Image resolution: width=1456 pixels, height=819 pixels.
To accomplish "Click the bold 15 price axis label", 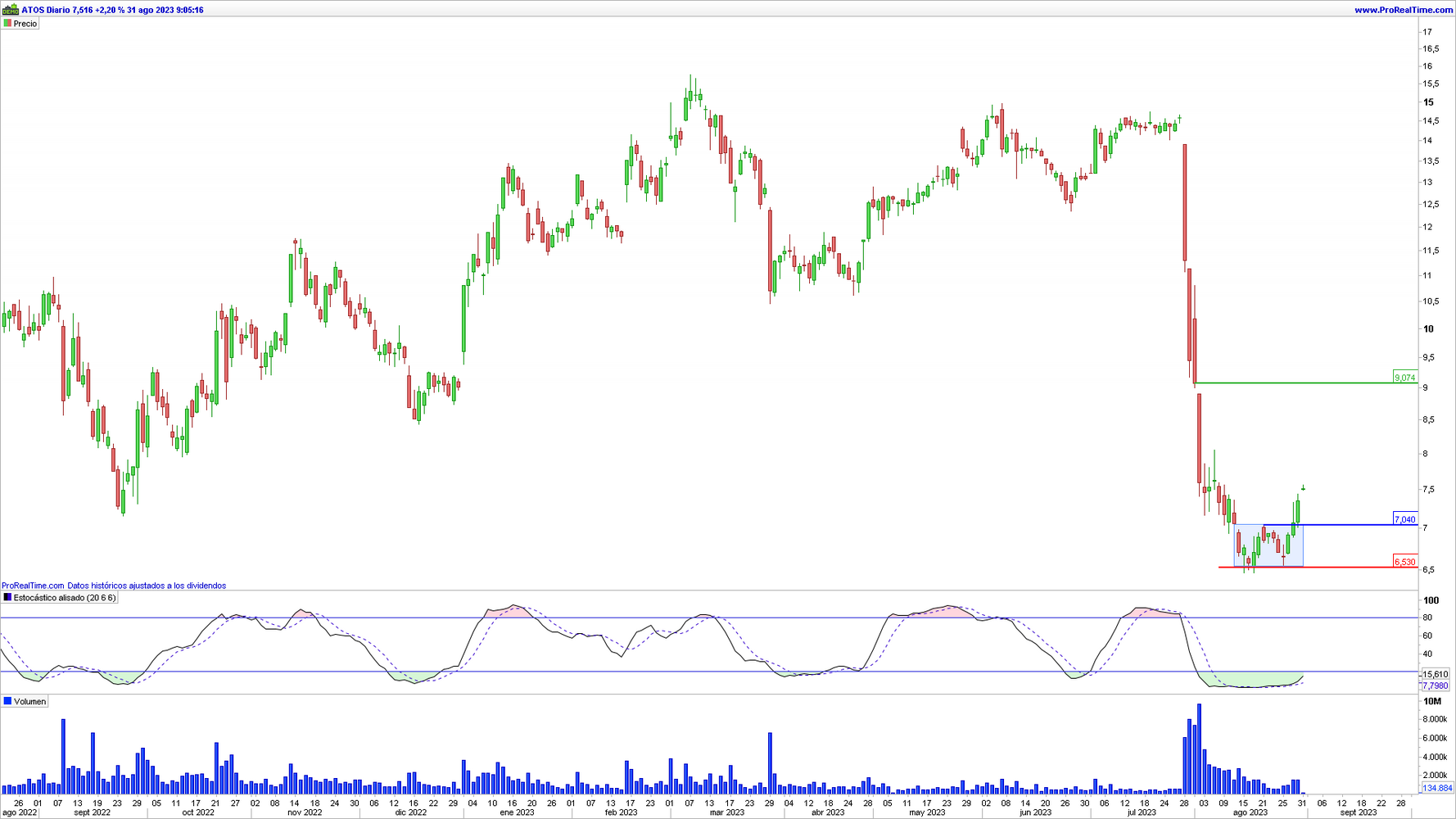I will coord(1428,102).
